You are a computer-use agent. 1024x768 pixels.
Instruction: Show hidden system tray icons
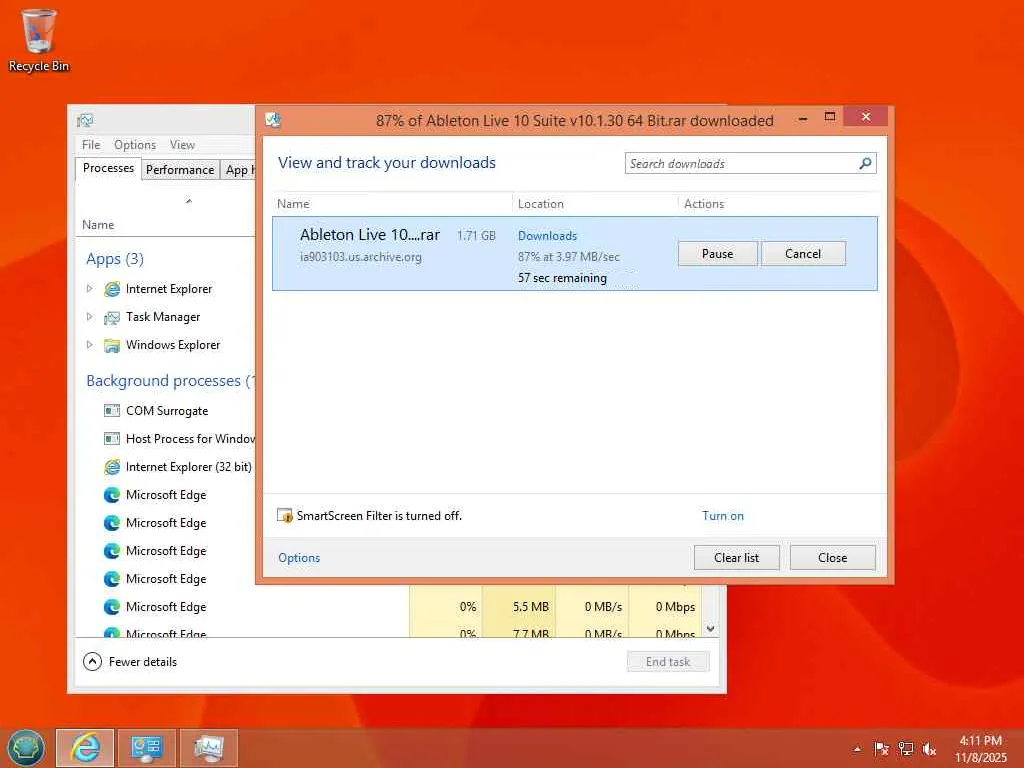857,749
